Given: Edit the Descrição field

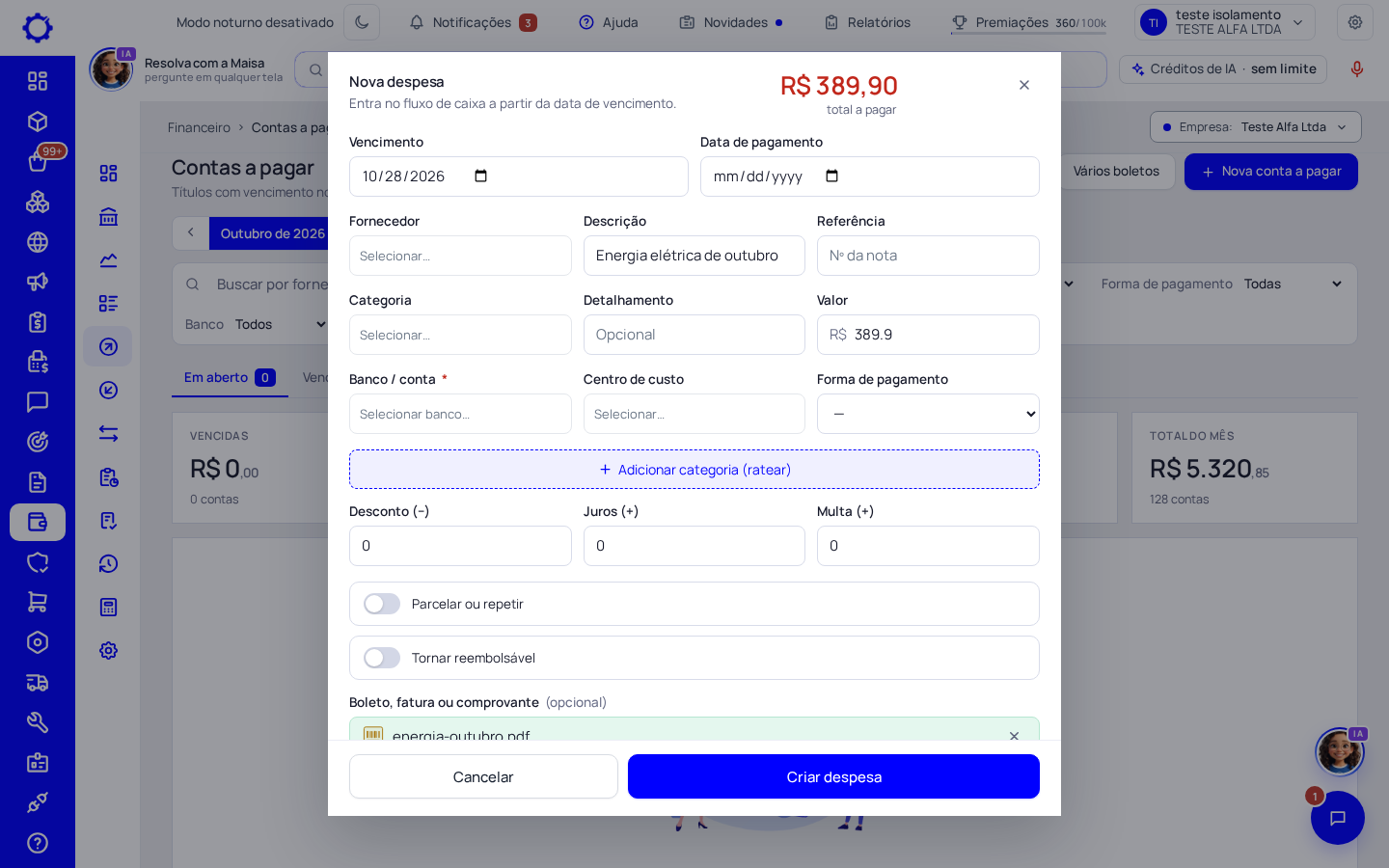Looking at the screenshot, I should (694, 256).
